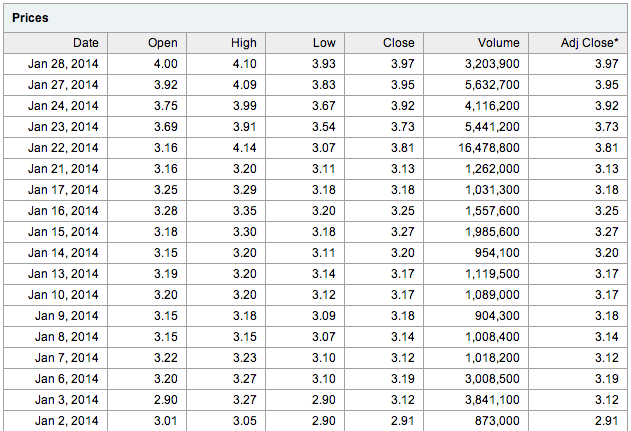Click the 954,100 volume cell
Viewport: 631px width, 431px height.
[x=476, y=253]
